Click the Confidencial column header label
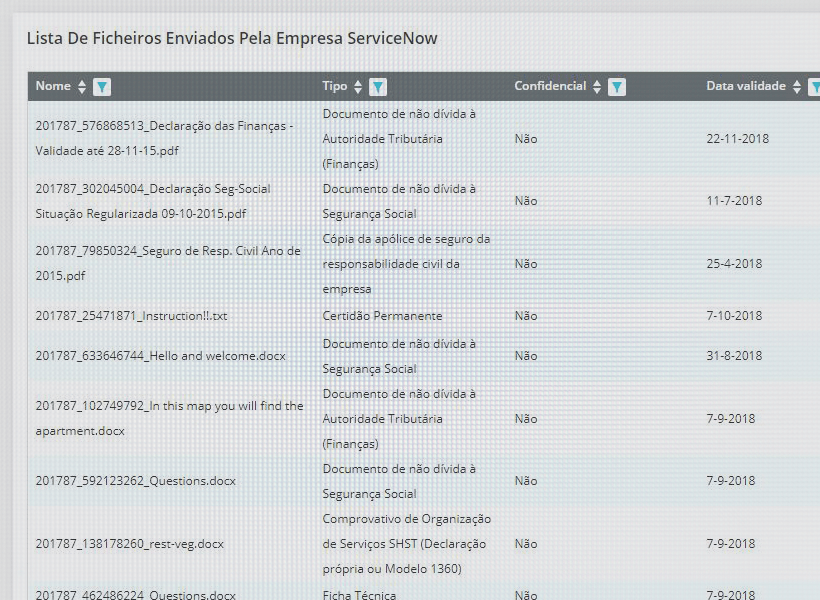Screen dimensions: 820x600 click(550, 86)
